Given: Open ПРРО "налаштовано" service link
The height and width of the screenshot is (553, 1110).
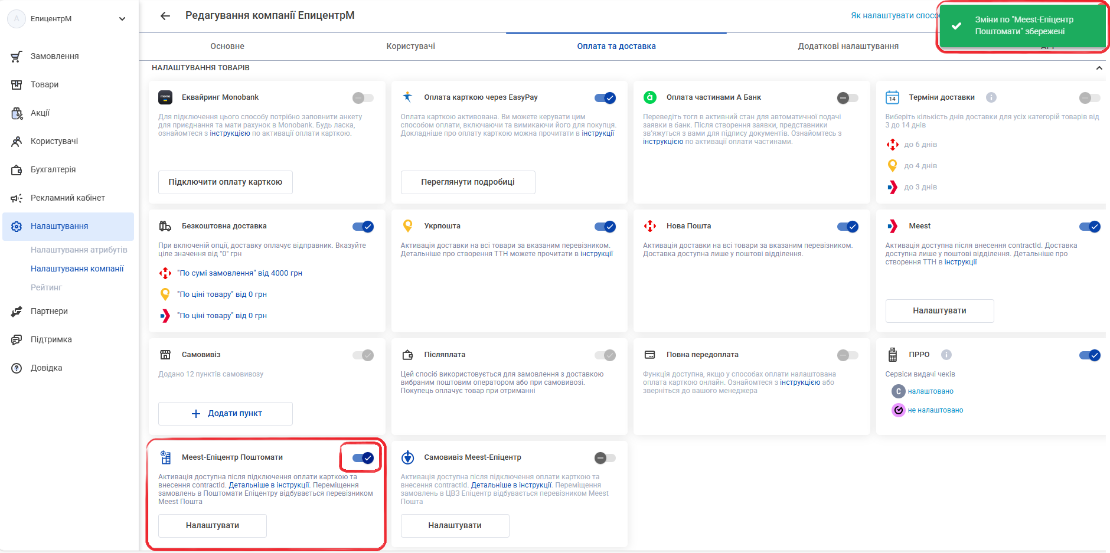Looking at the screenshot, I should (x=930, y=392).
